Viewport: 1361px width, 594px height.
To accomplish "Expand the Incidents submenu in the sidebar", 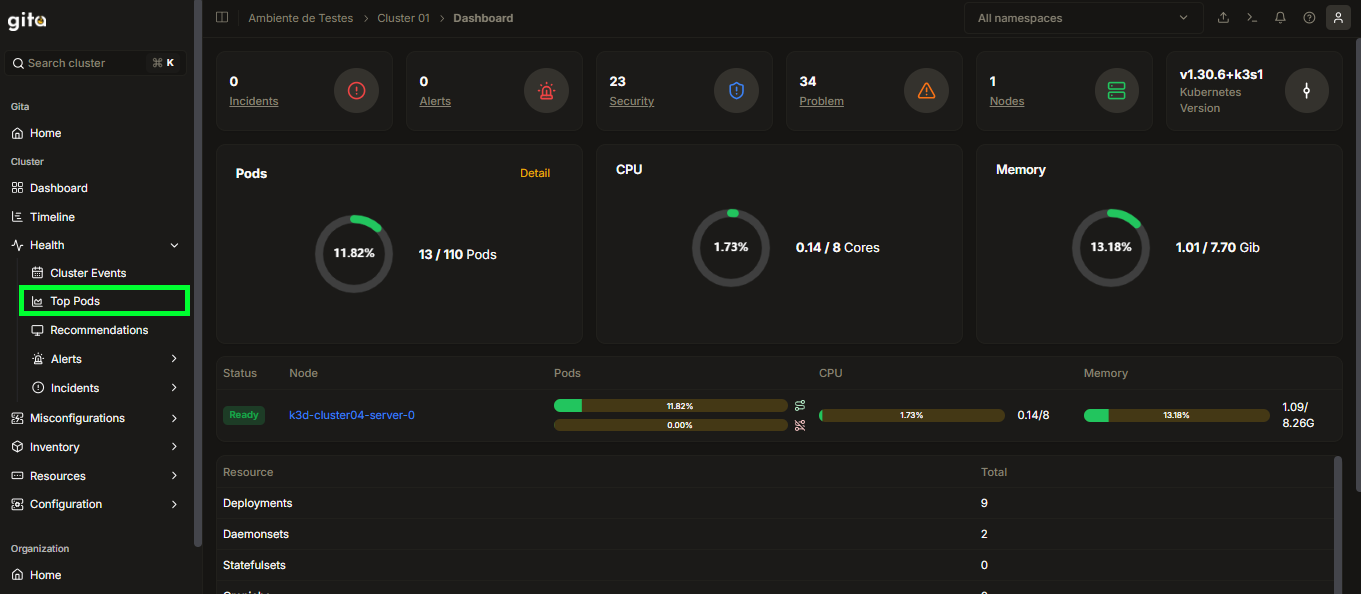I will pos(175,388).
